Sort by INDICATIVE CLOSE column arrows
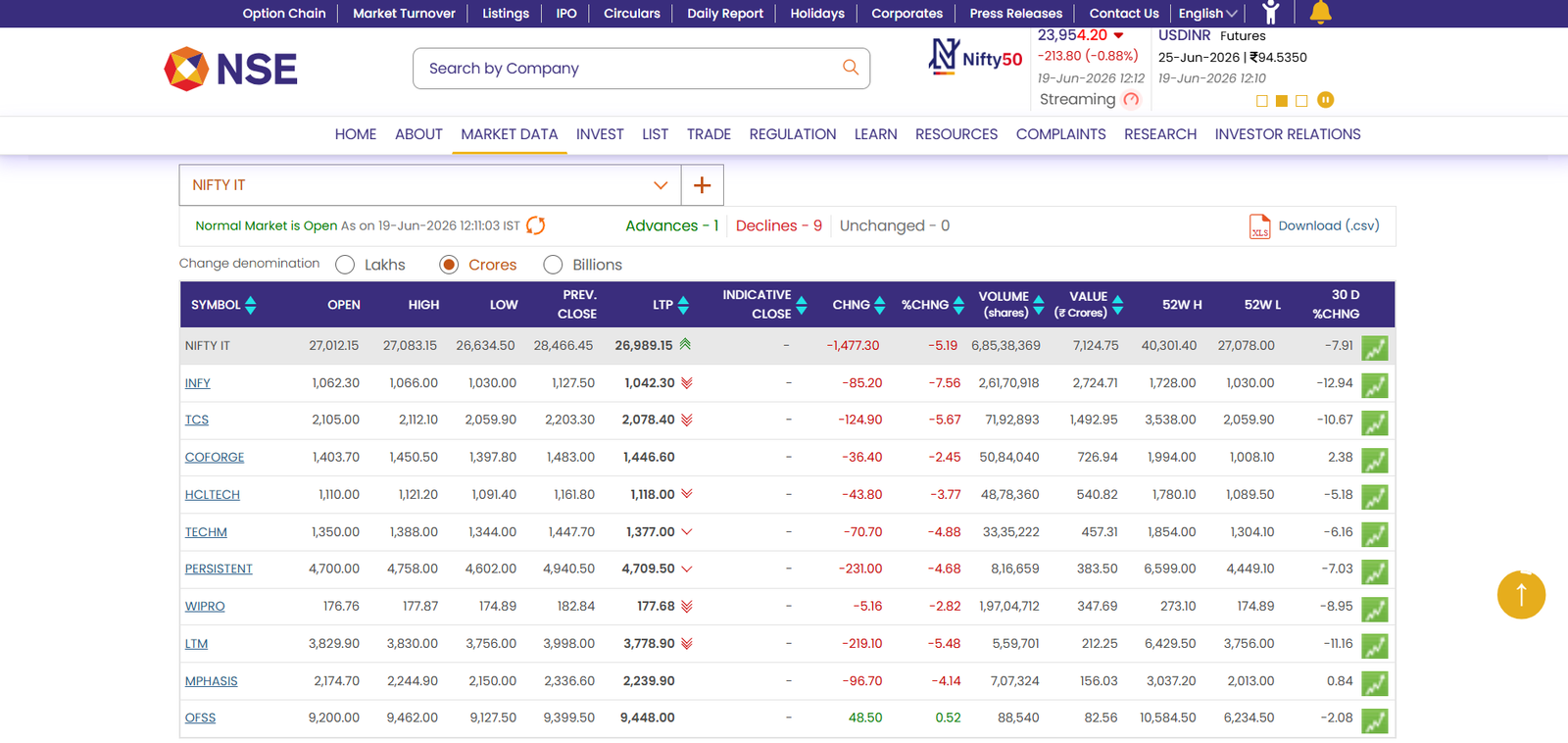Viewport: 1568px width, 743px height. pos(802,305)
